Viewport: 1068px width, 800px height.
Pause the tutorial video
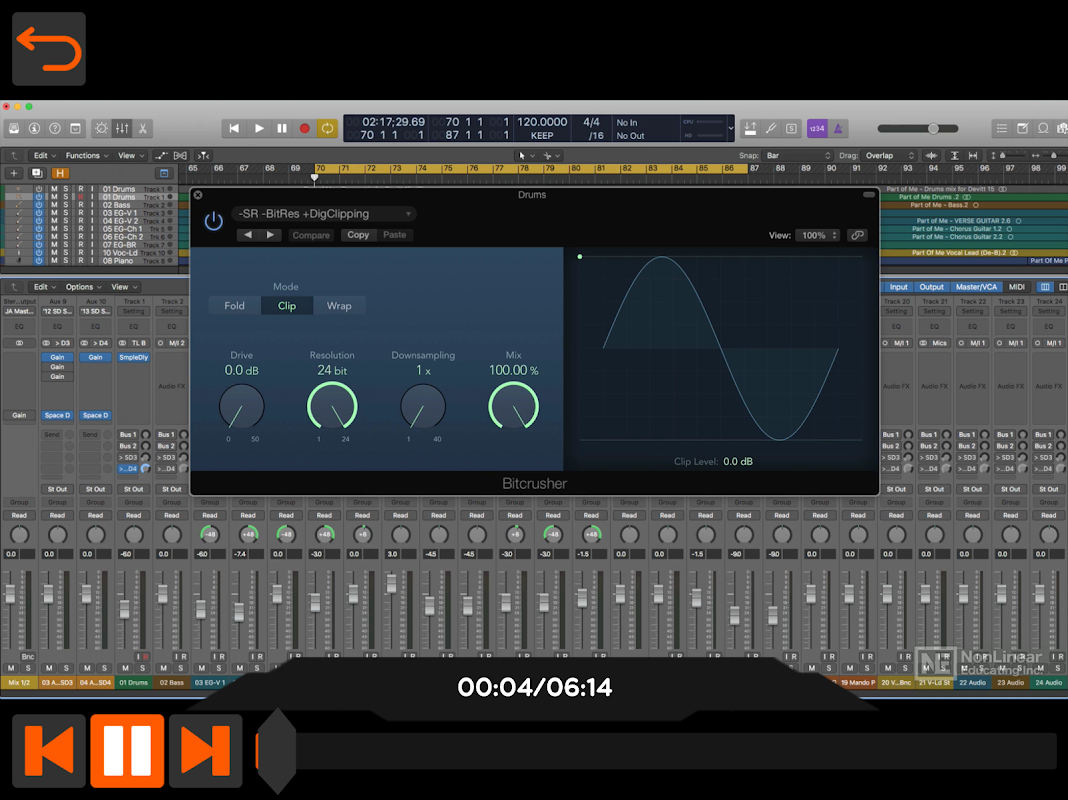[127, 750]
